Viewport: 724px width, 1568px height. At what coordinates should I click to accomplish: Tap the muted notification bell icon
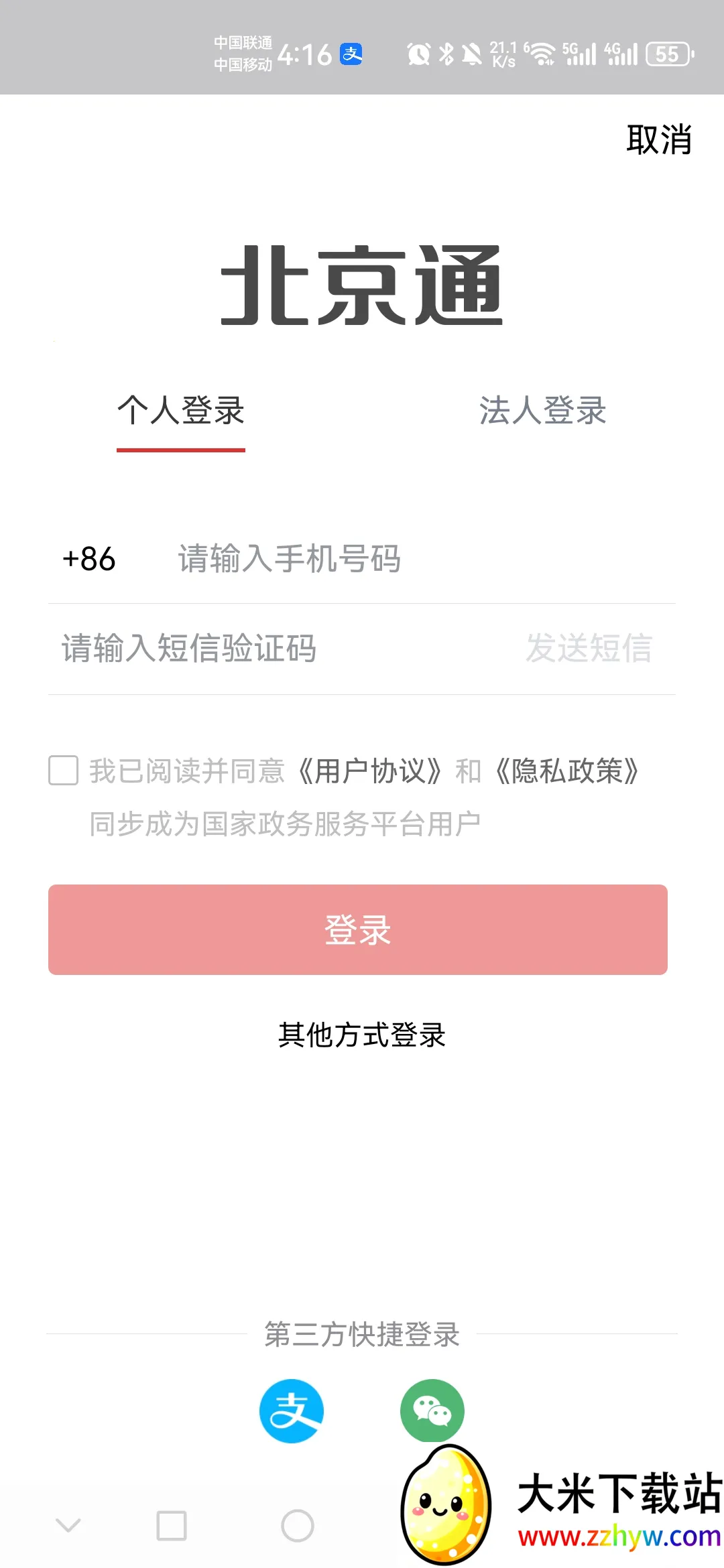472,54
